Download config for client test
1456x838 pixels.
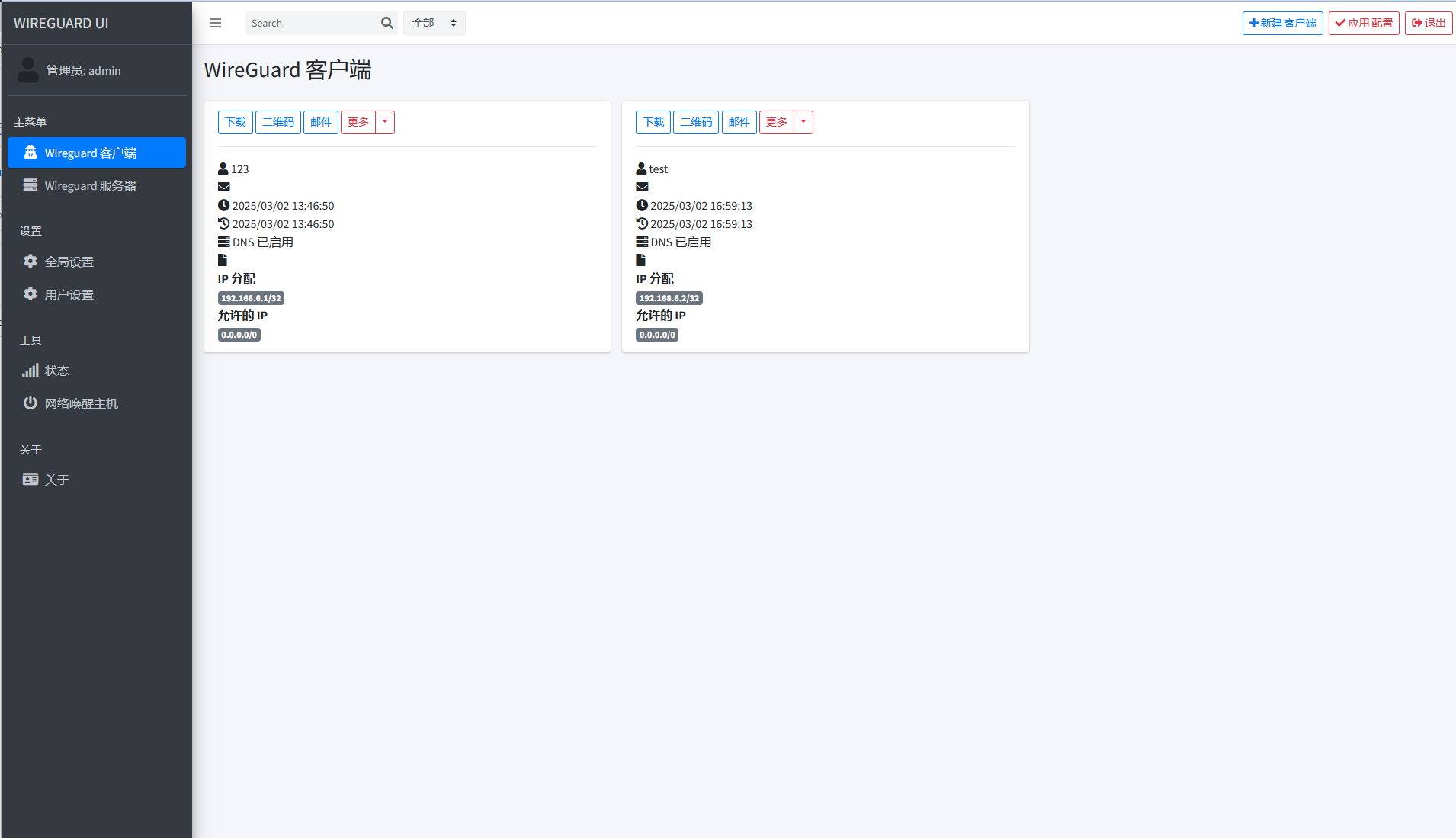point(653,122)
